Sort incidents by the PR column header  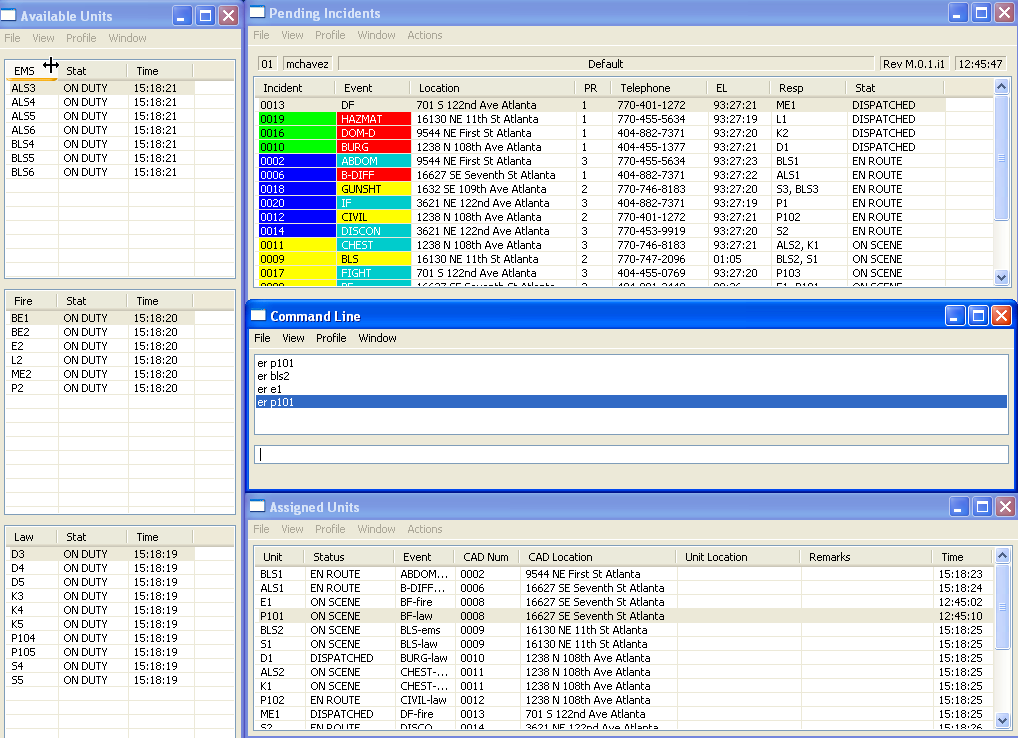tap(590, 88)
